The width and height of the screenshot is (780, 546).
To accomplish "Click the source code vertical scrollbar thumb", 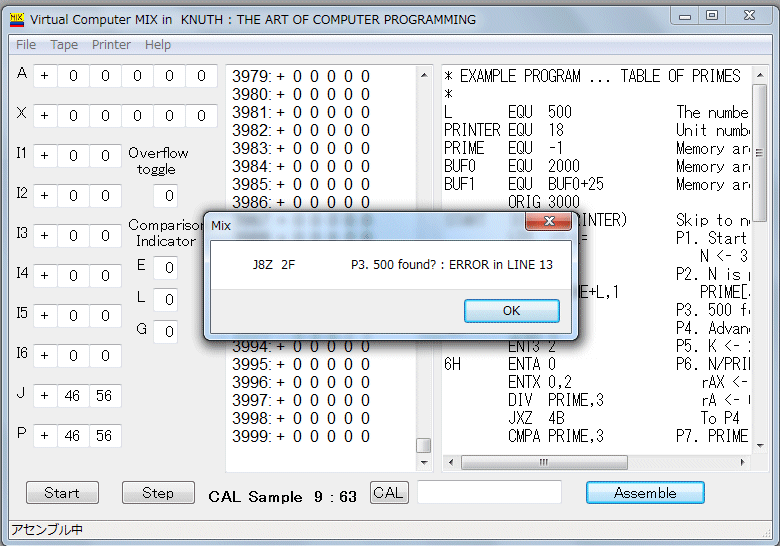I will [x=760, y=153].
